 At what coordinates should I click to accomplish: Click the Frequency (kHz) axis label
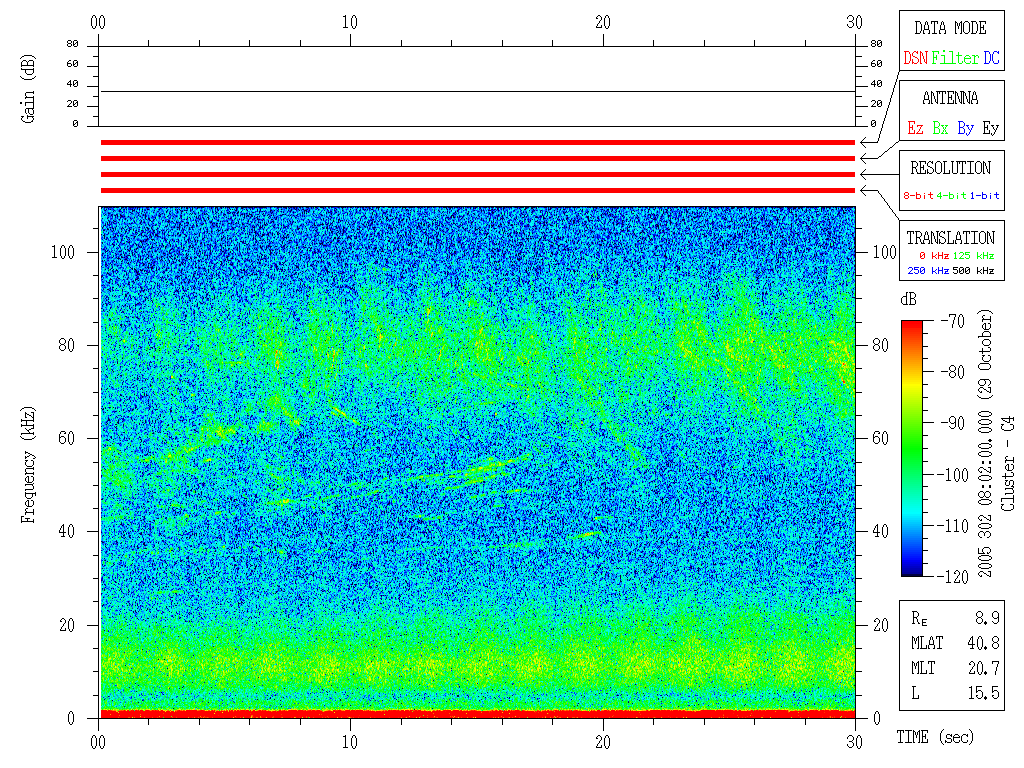(x=27, y=465)
